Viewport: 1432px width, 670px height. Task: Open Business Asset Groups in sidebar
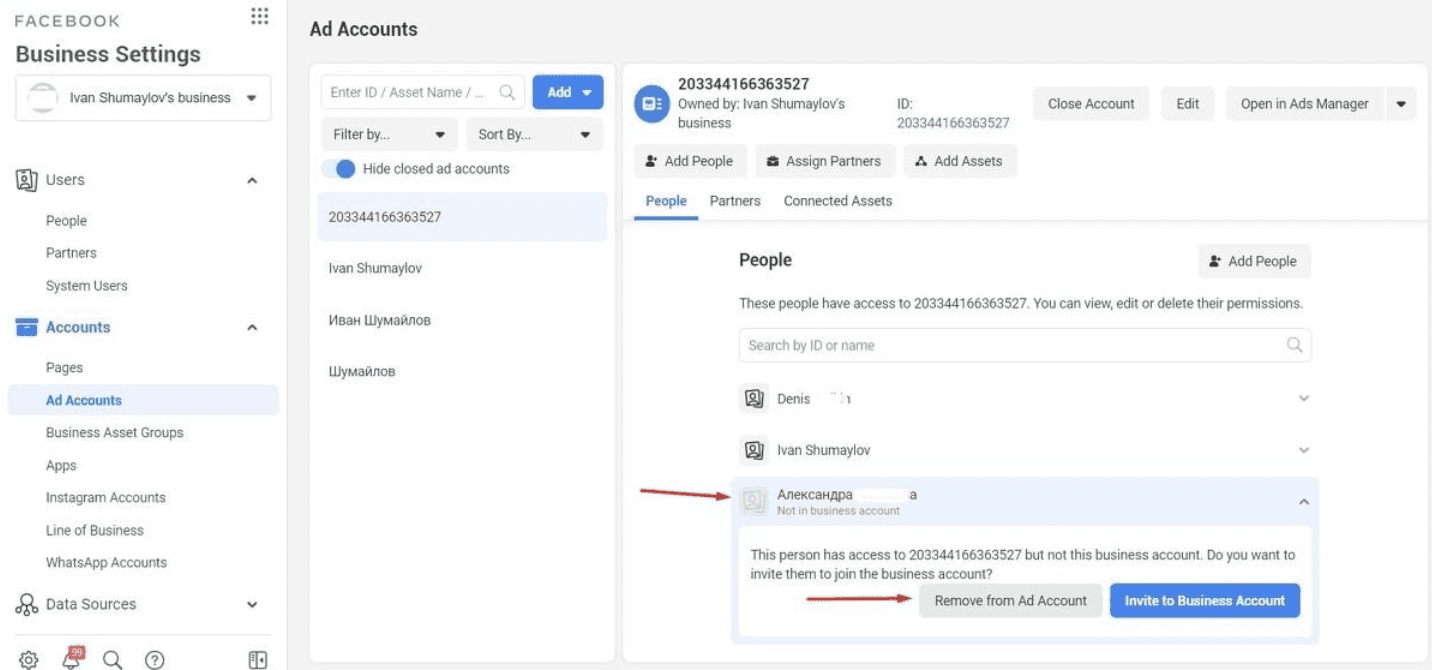115,433
